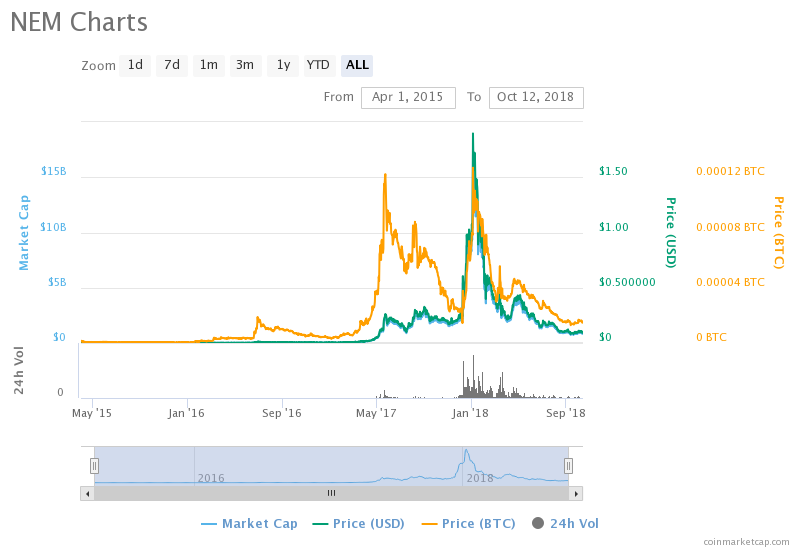The image size is (800, 550).
Task: Click the right navigator range handle
Action: (x=568, y=466)
